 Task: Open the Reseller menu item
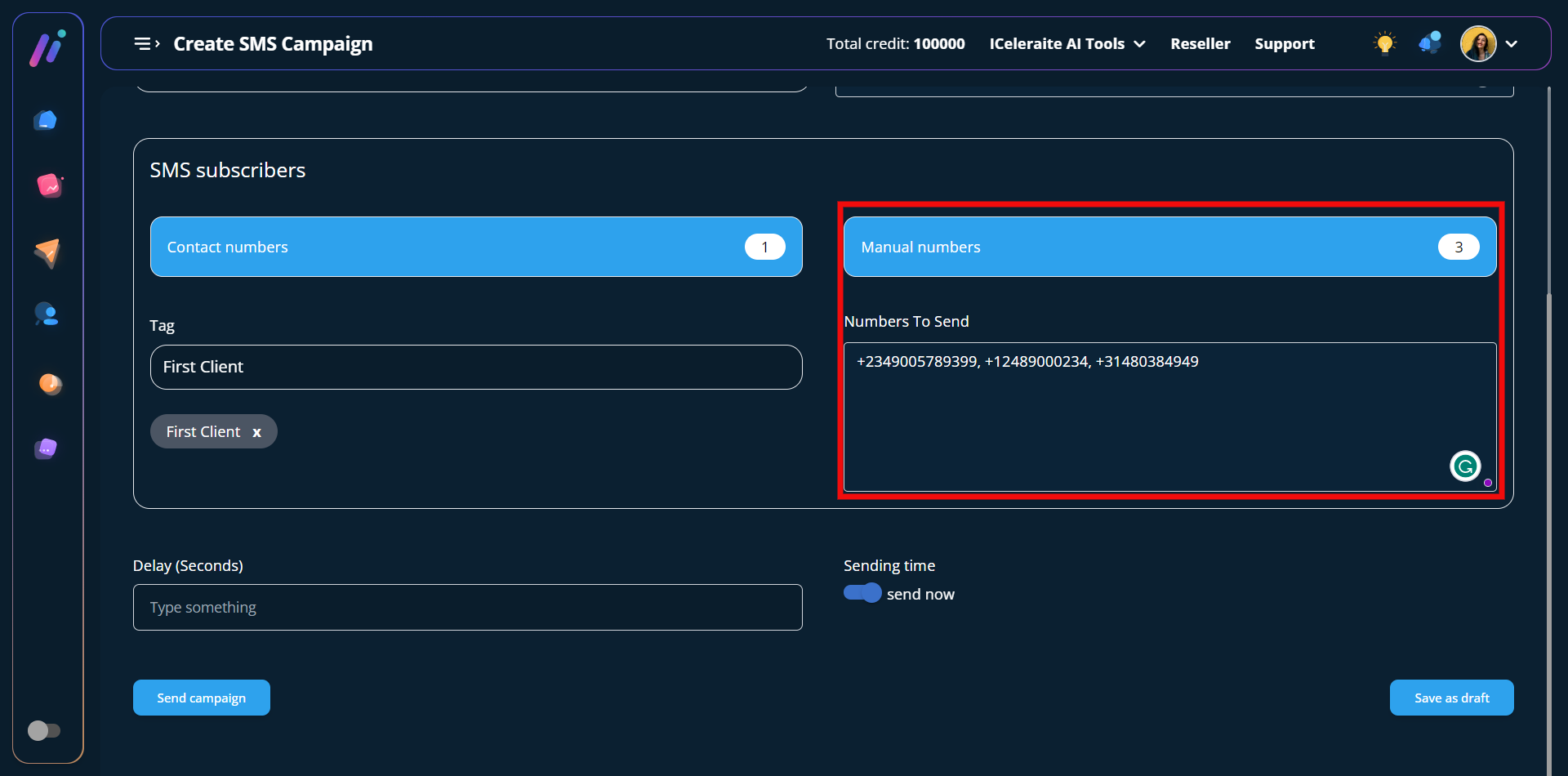(1200, 44)
